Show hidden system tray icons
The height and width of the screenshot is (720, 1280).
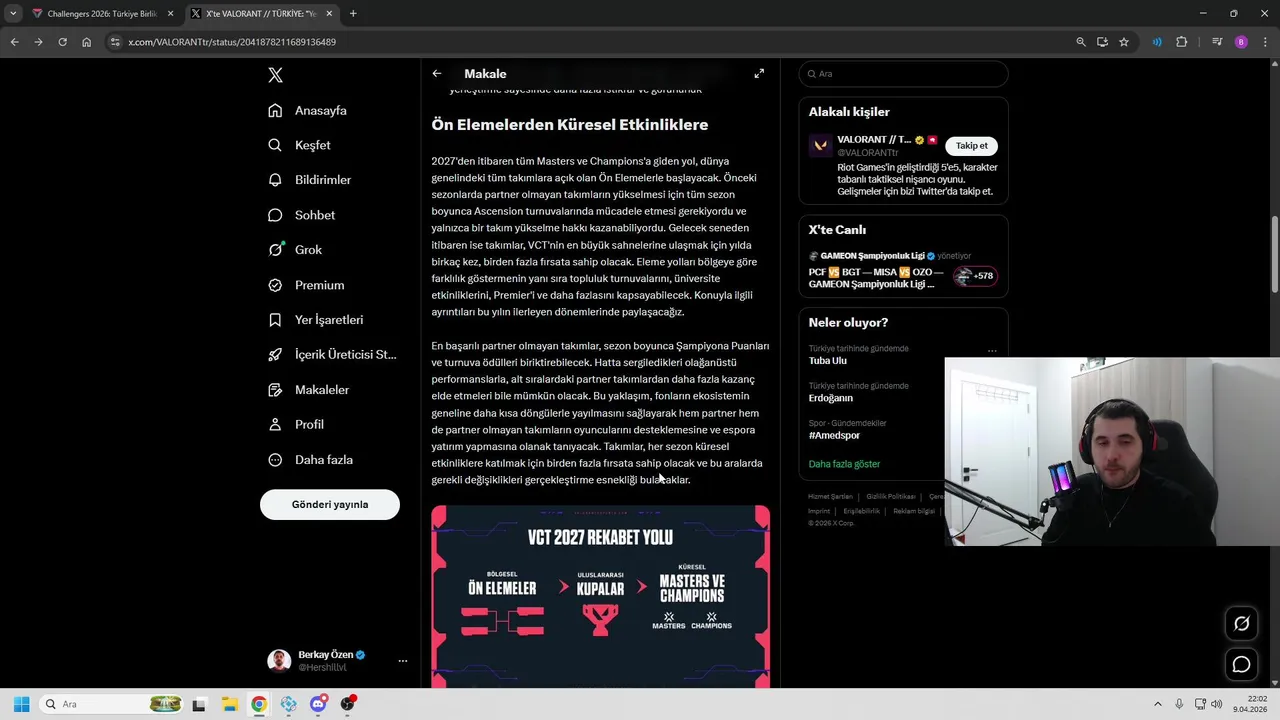[1158, 704]
